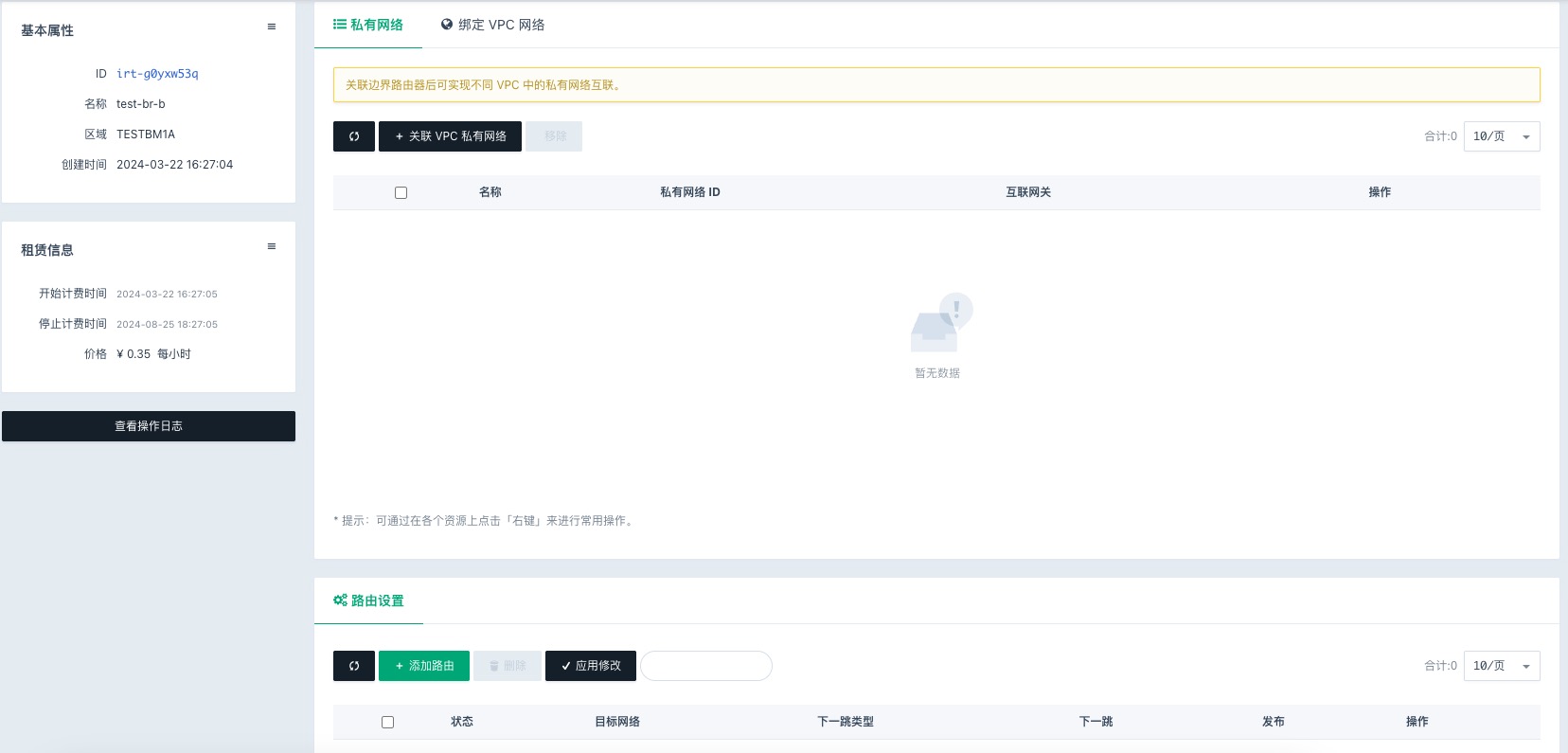
Task: Toggle select-all checkbox in 私有网络 table
Action: 401,192
